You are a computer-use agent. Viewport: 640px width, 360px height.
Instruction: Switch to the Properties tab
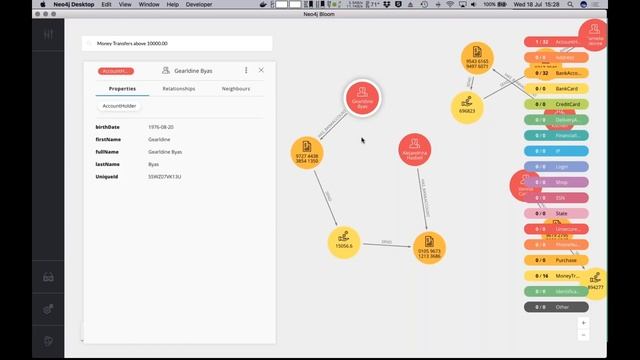[x=122, y=89]
